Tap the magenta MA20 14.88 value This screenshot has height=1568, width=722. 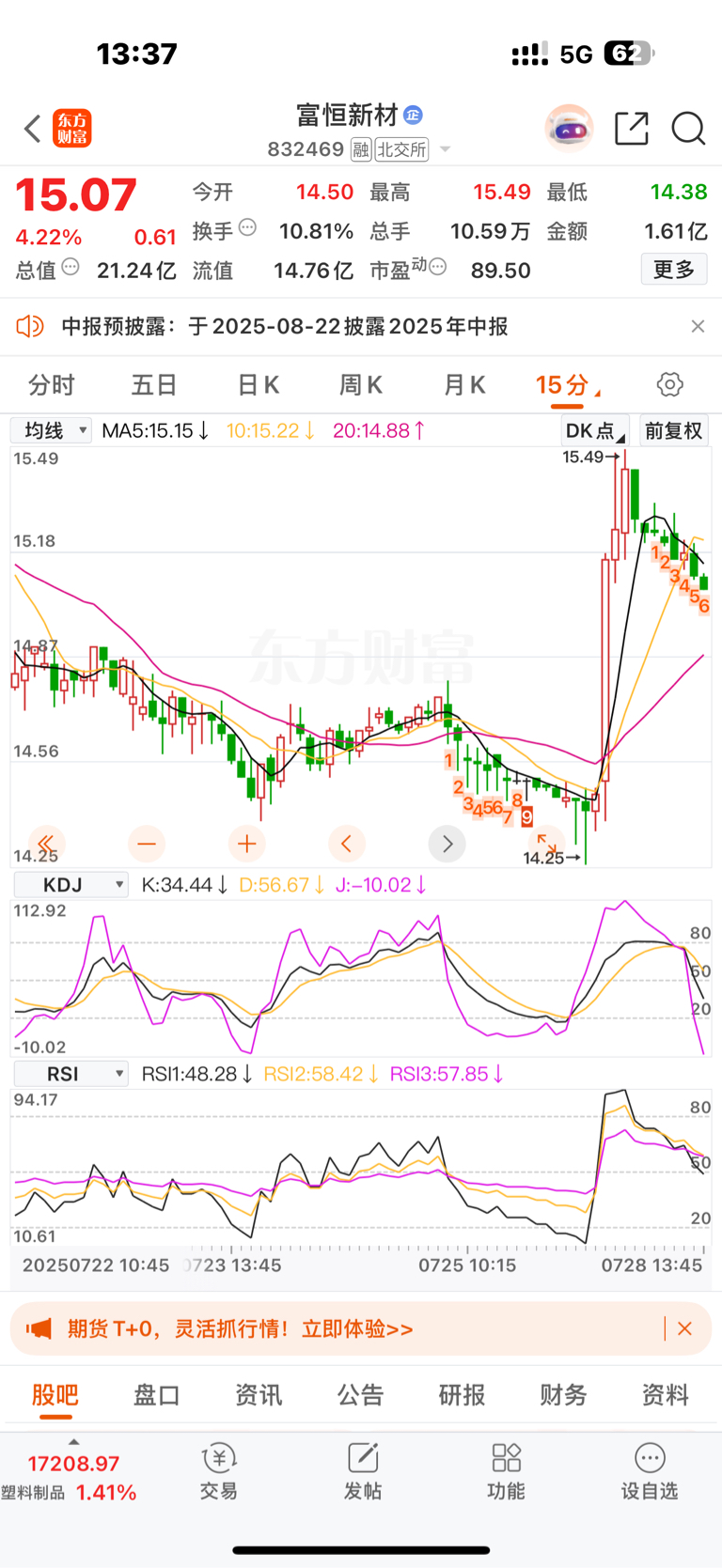[x=379, y=430]
